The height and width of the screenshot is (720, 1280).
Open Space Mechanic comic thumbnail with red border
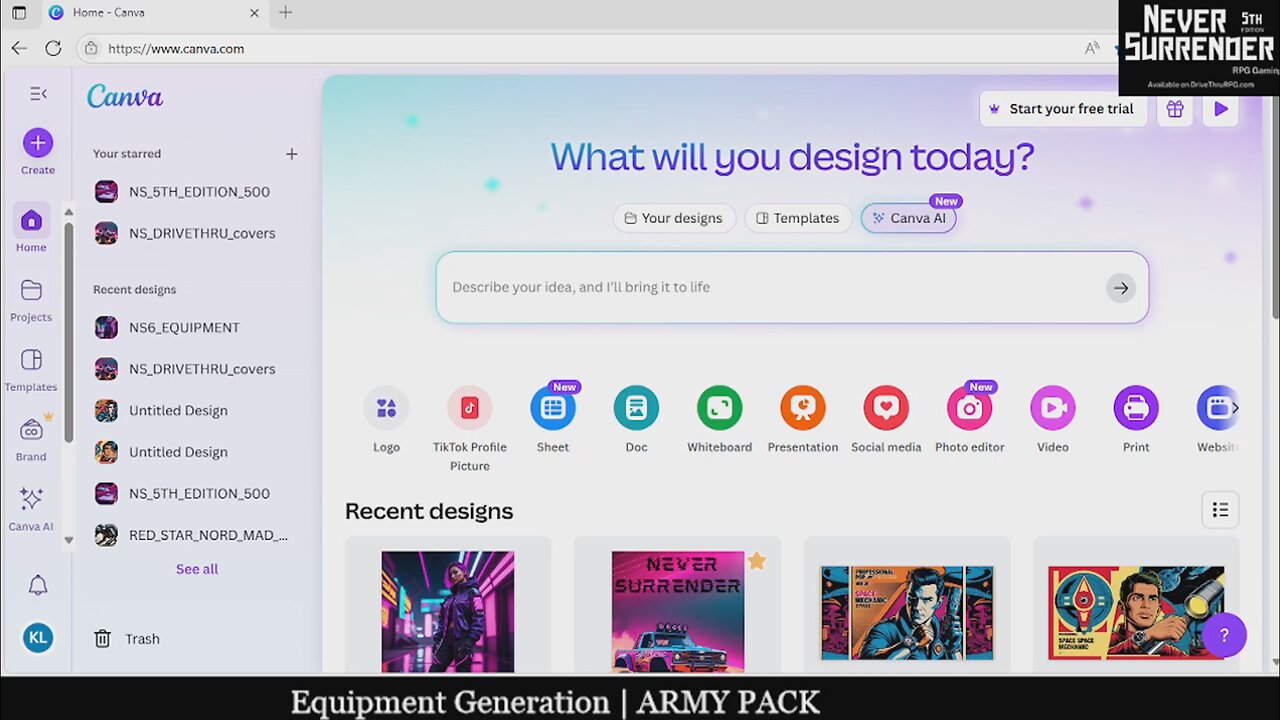point(1136,613)
